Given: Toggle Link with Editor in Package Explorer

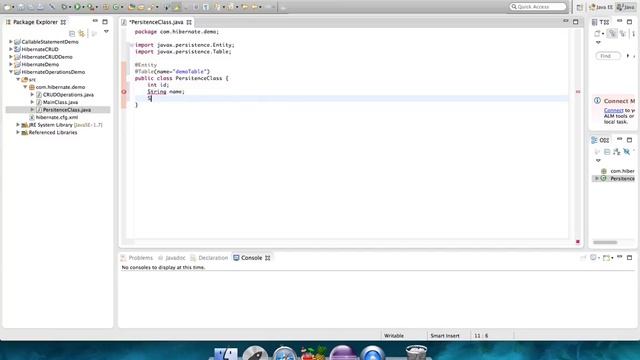Looking at the screenshot, I should point(82,33).
